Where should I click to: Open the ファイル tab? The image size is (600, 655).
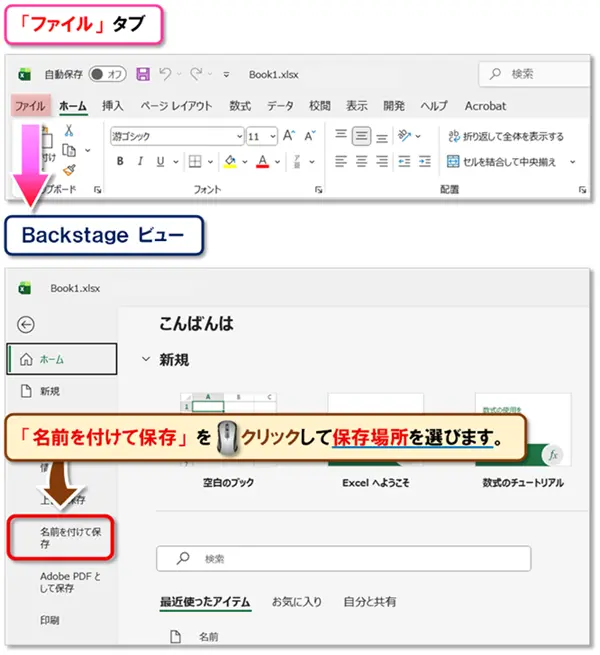30,106
